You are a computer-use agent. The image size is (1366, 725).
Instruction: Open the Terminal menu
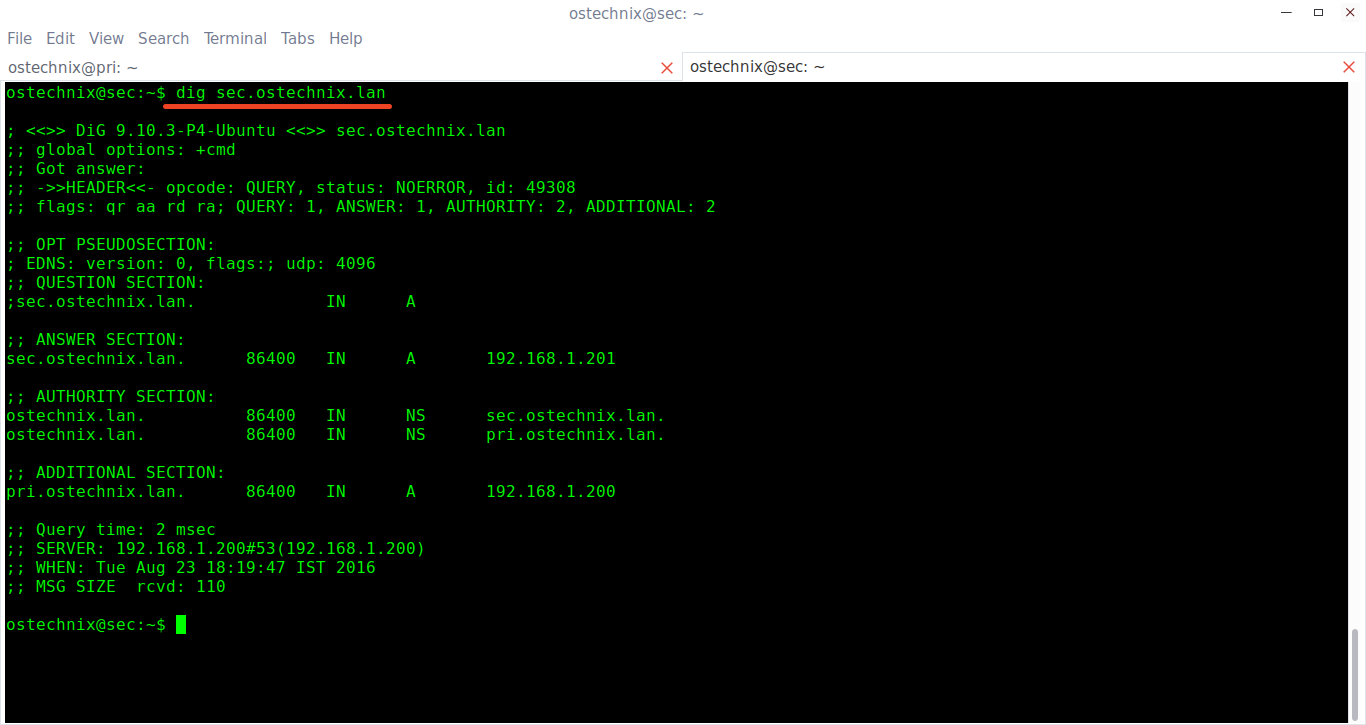pos(235,38)
